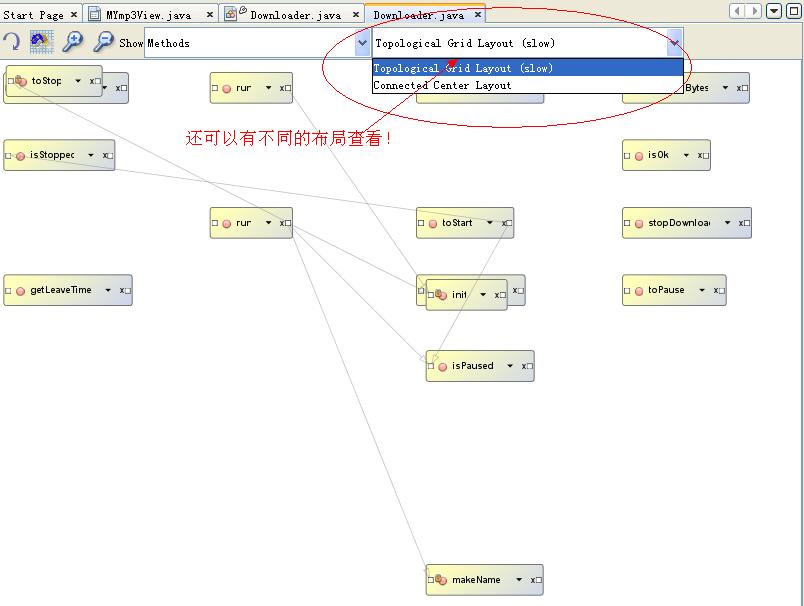Expand the dropdown arrow on toStart node
Viewport: 804px width, 606px height.
pos(490,223)
